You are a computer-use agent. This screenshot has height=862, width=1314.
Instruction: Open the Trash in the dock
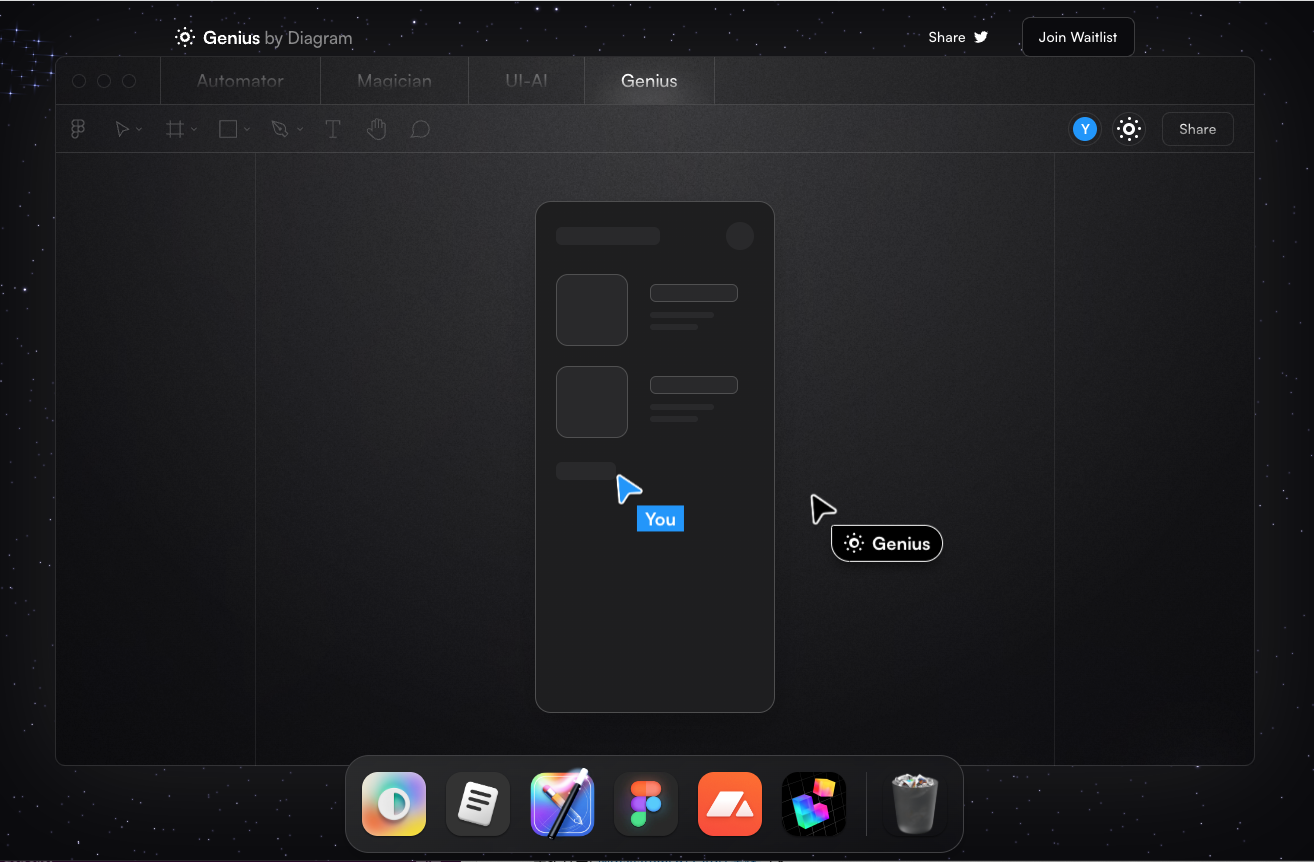913,804
